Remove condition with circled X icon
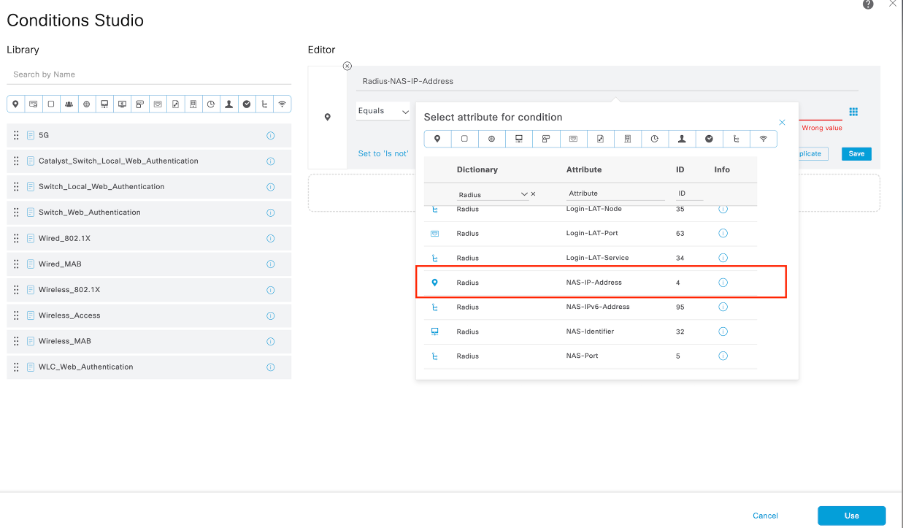This screenshot has height=528, width=904. [x=347, y=66]
